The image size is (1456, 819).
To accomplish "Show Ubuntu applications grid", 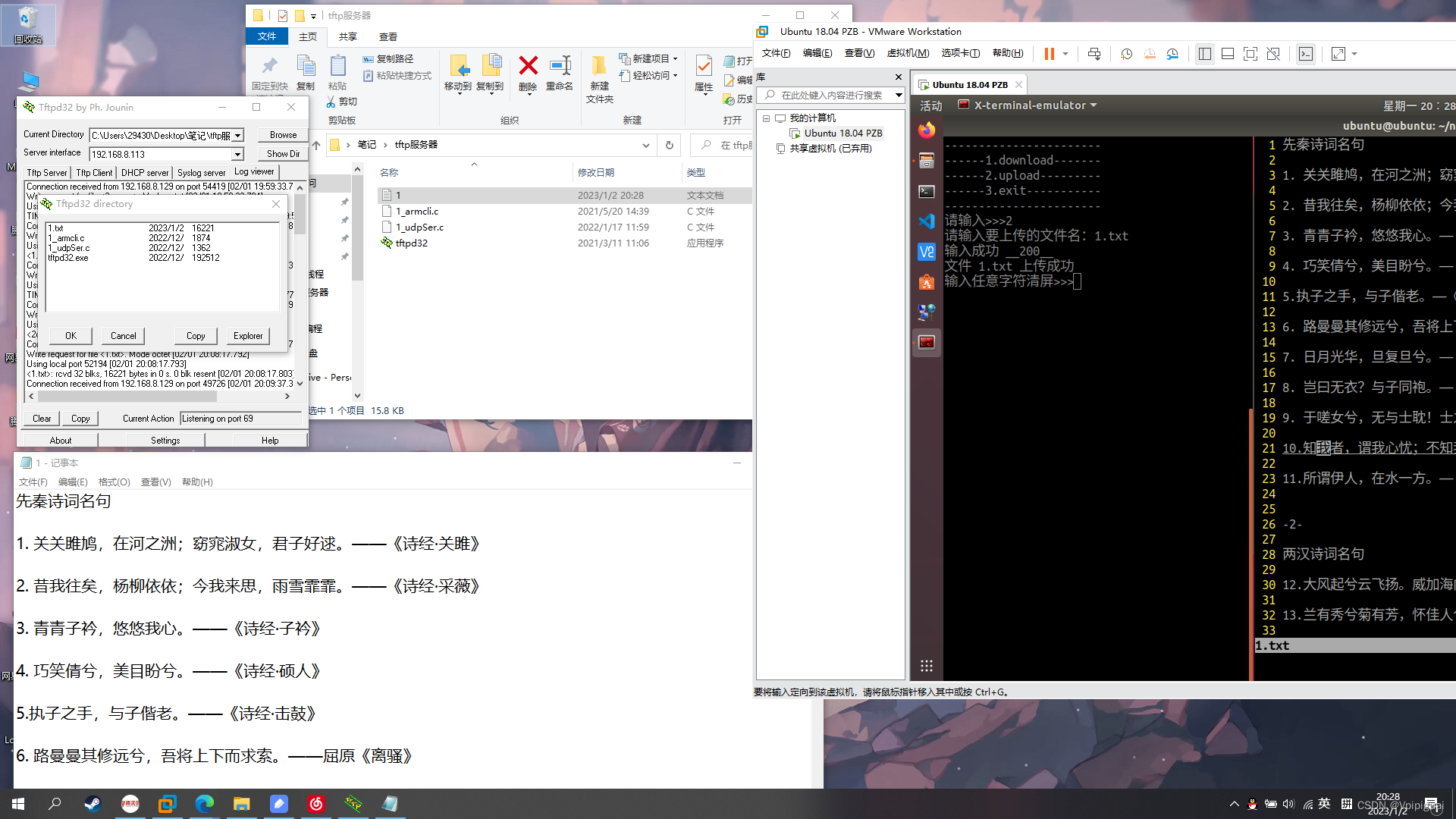I will click(926, 666).
